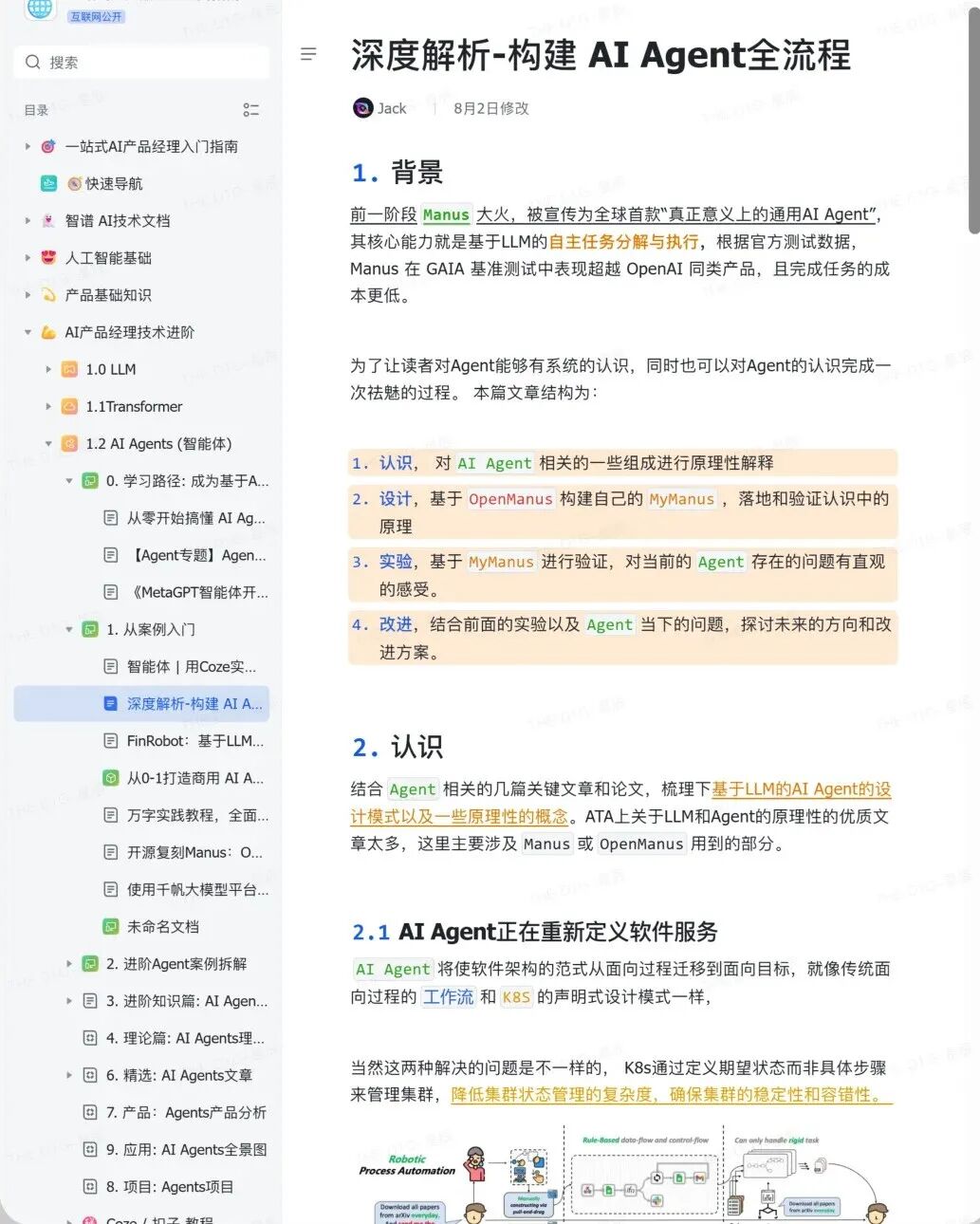Click doc icon for 【Agent专题】Agen...
This screenshot has width=980, height=1224.
pos(111,555)
